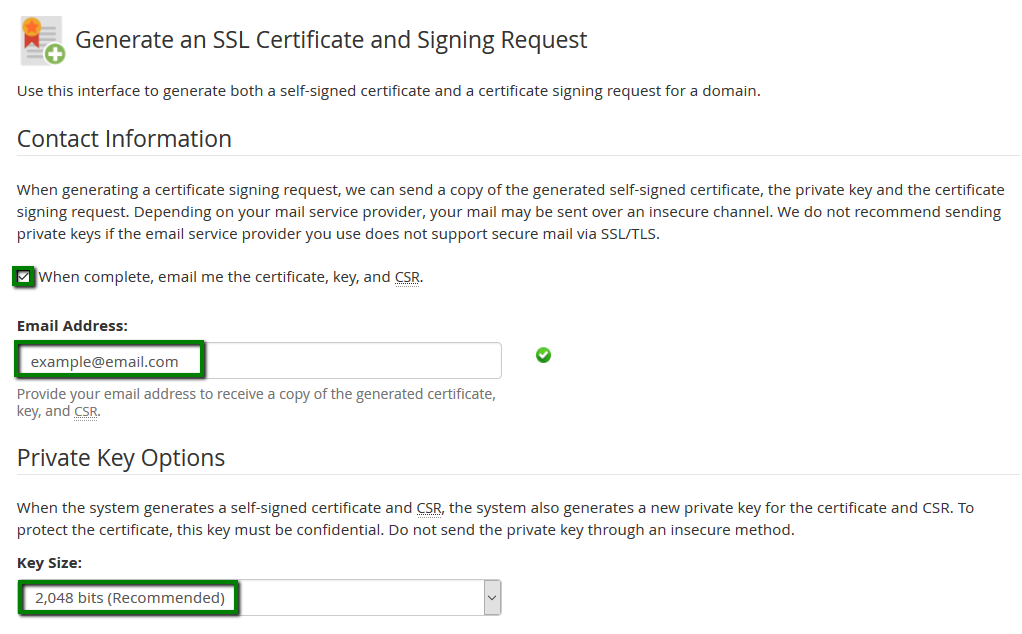1022x634 pixels.
Task: Click the 'Use this interface' intro sentence
Action: [x=388, y=91]
